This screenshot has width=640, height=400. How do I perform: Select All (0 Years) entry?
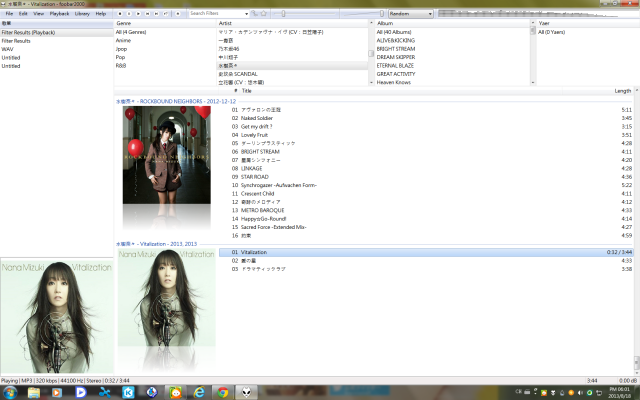point(588,32)
